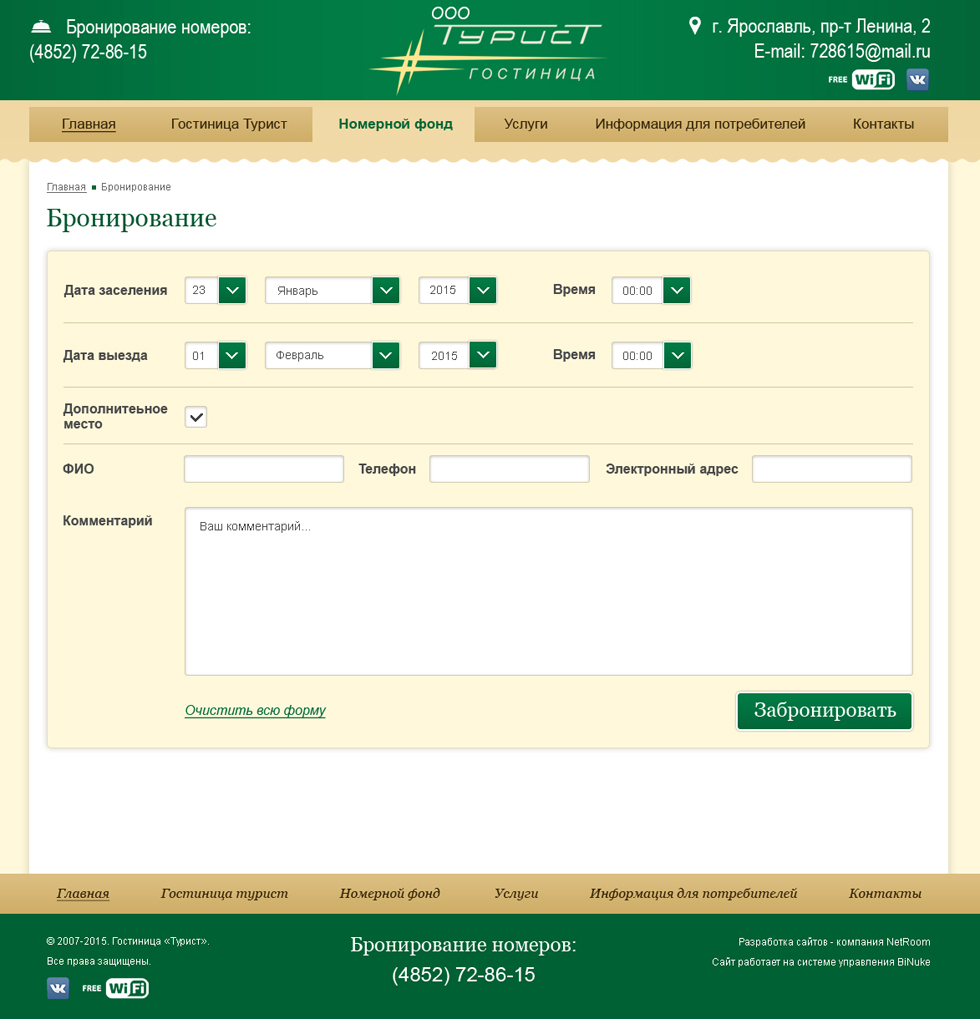Open Услуги in the top menu
The image size is (980, 1019).
click(526, 124)
